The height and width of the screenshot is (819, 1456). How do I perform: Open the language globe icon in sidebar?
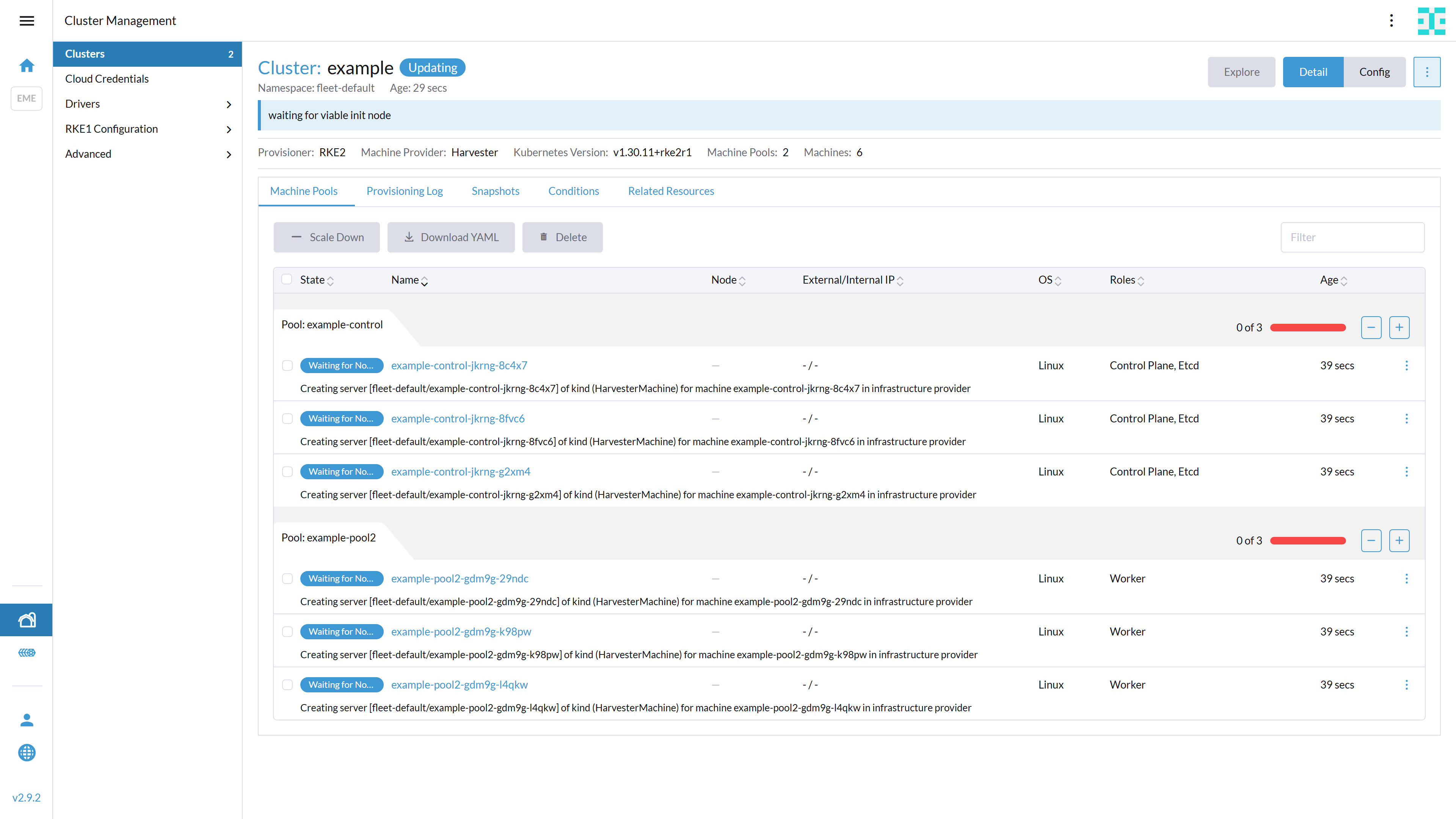(27, 752)
